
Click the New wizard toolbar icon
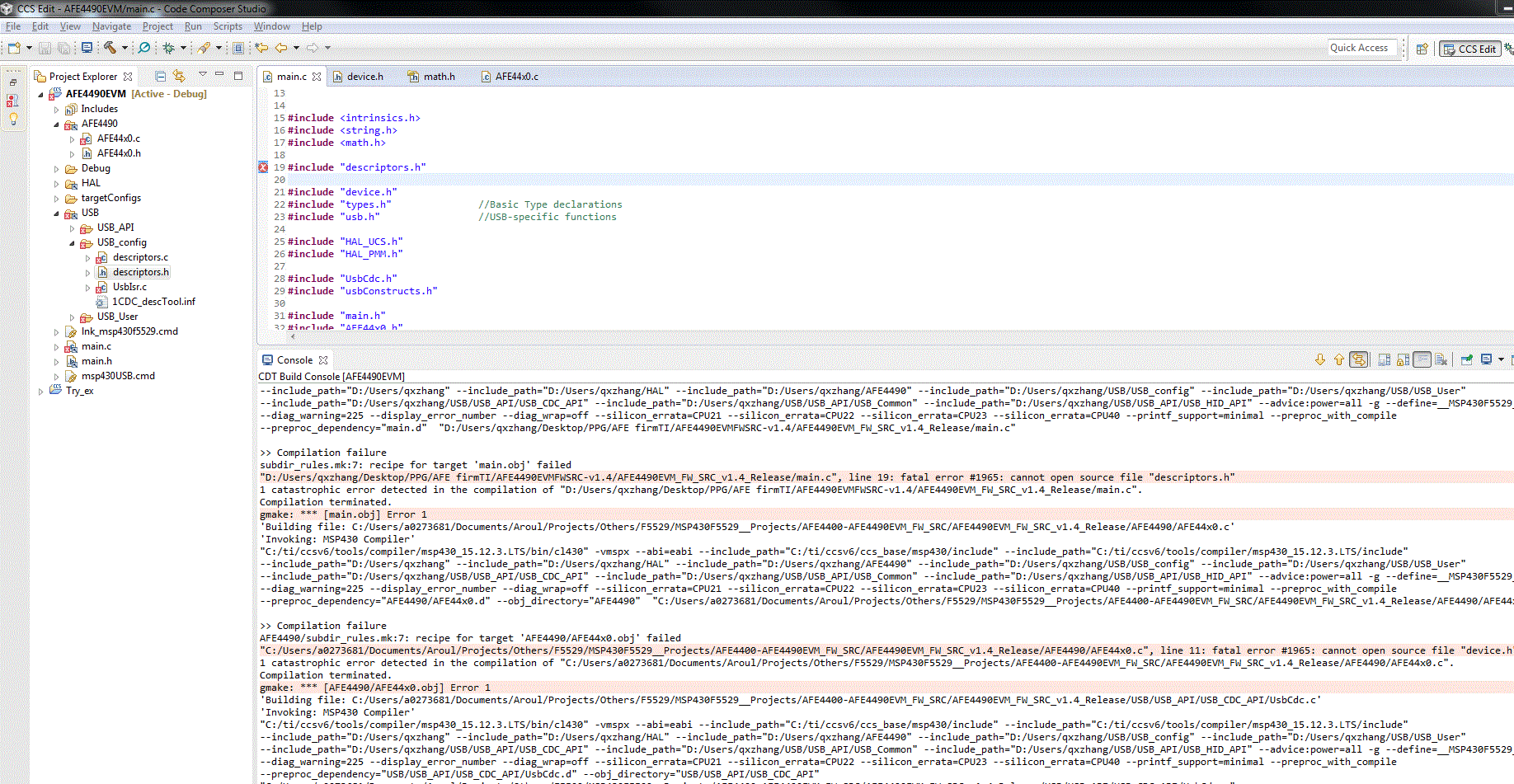(x=14, y=48)
